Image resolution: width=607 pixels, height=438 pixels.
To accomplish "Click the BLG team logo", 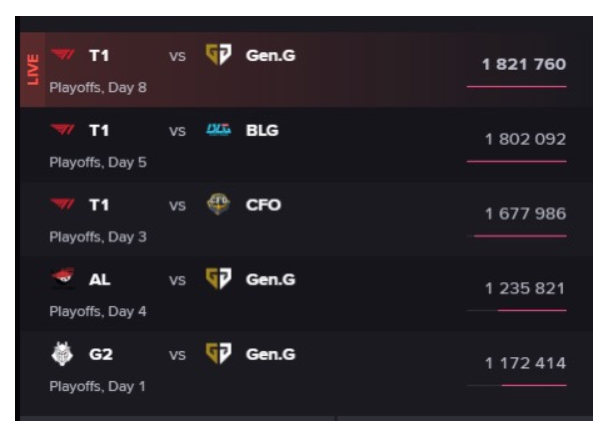I will (218, 130).
